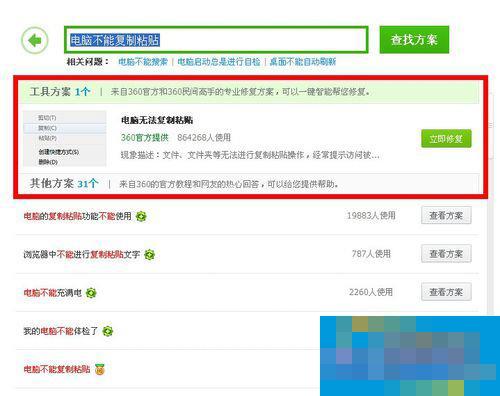This screenshot has width=500, height=396.
Task: Click the 立即修复 fix-now button
Action: (446, 139)
